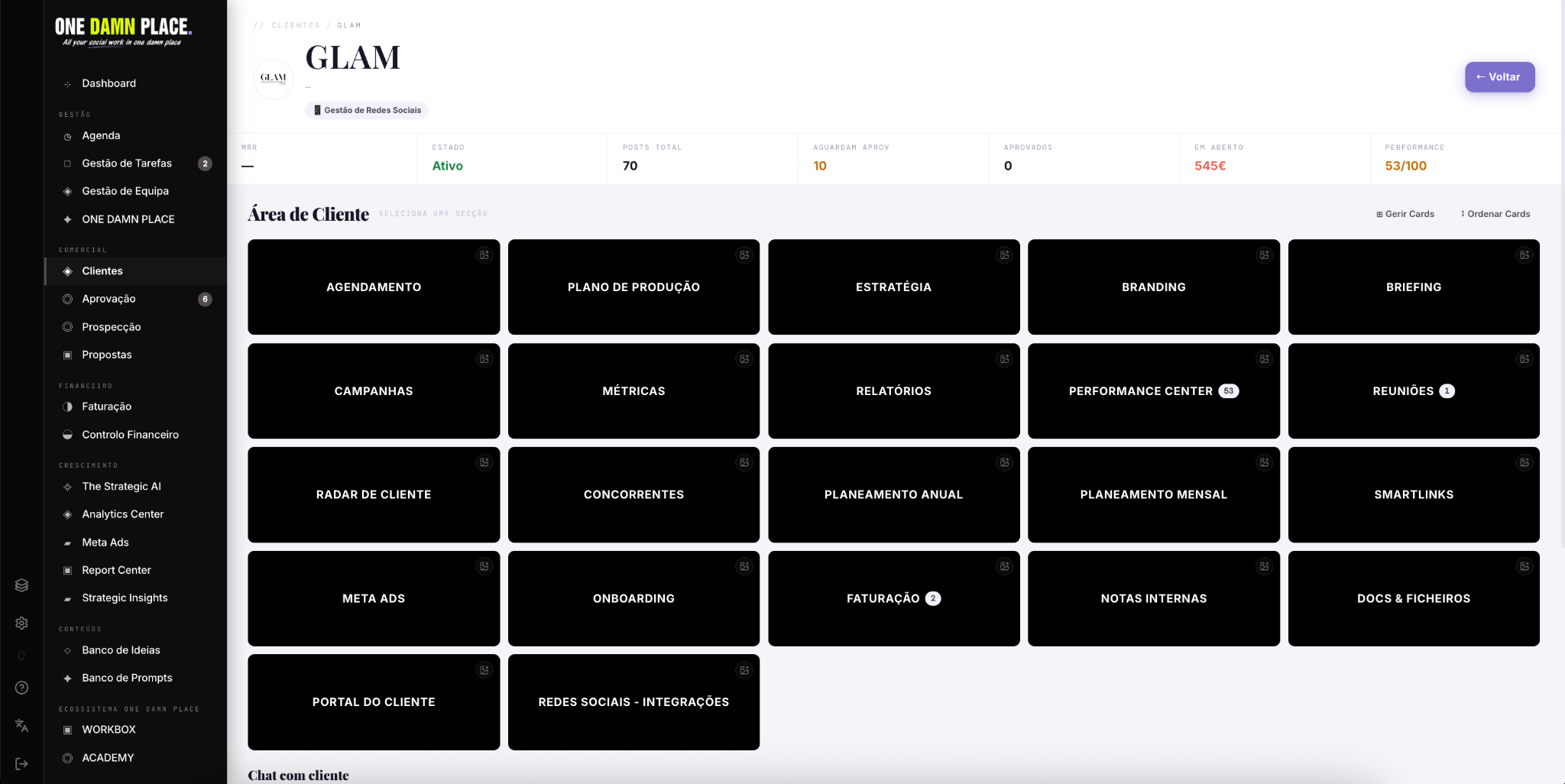Image resolution: width=1565 pixels, height=784 pixels.
Task: Open the ESTRATÉGIA card
Action: coord(893,287)
